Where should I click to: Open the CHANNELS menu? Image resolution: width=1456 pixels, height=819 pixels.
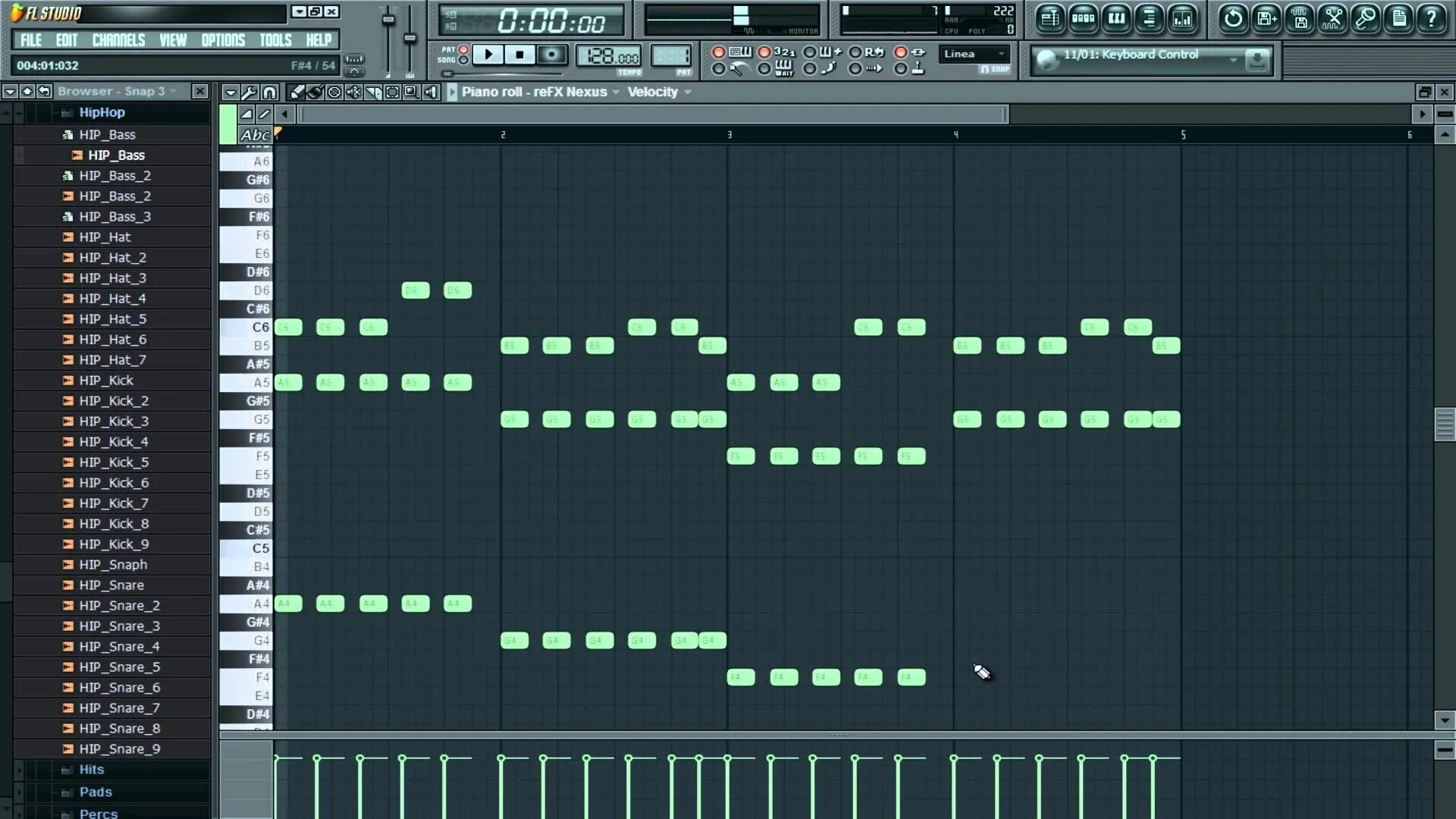coord(118,40)
